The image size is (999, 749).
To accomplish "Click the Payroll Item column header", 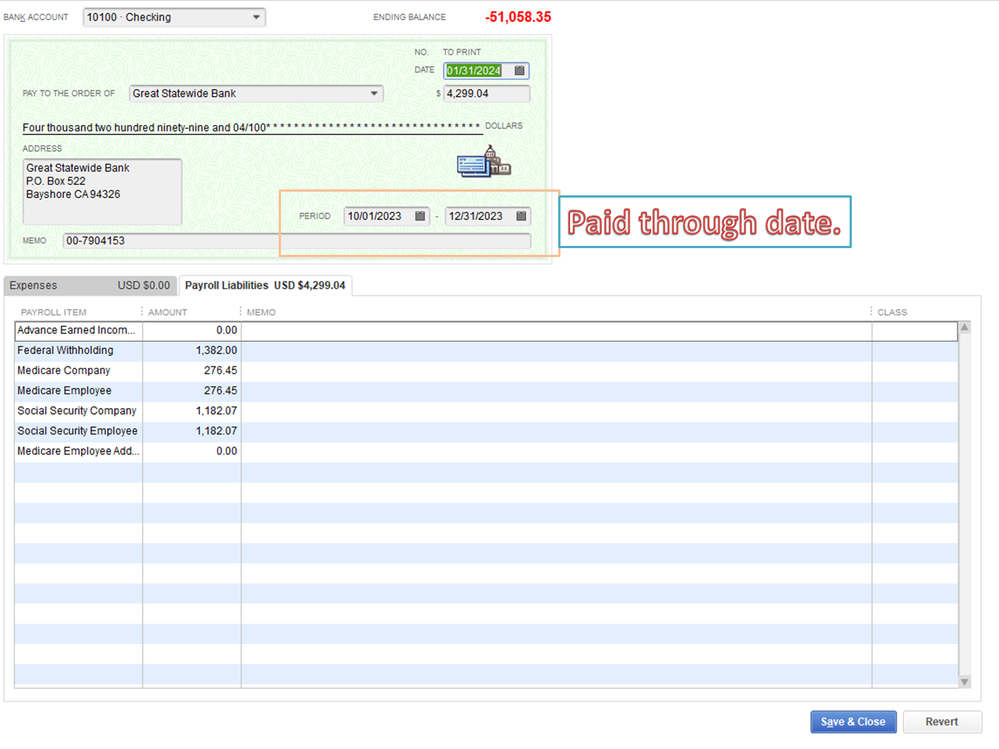I will [54, 312].
